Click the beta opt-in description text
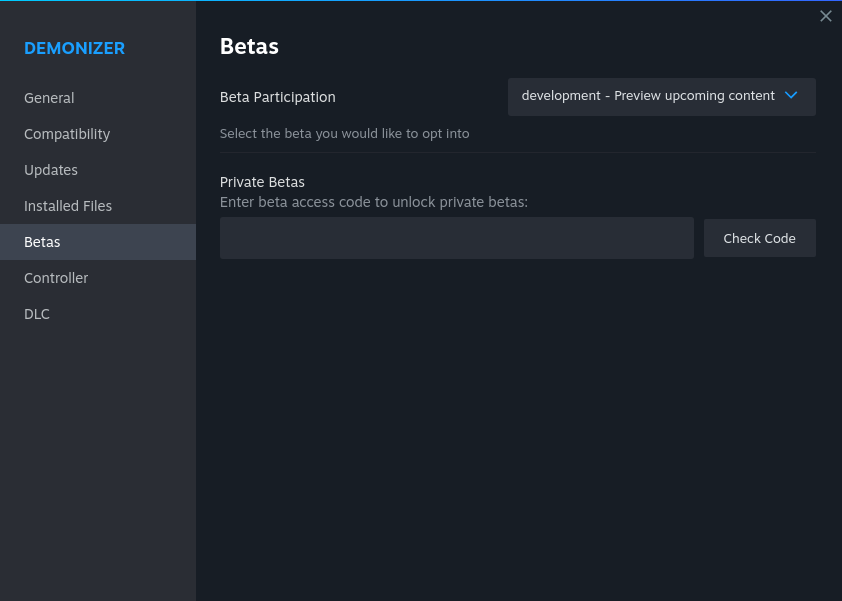This screenshot has width=842, height=601. (x=344, y=133)
